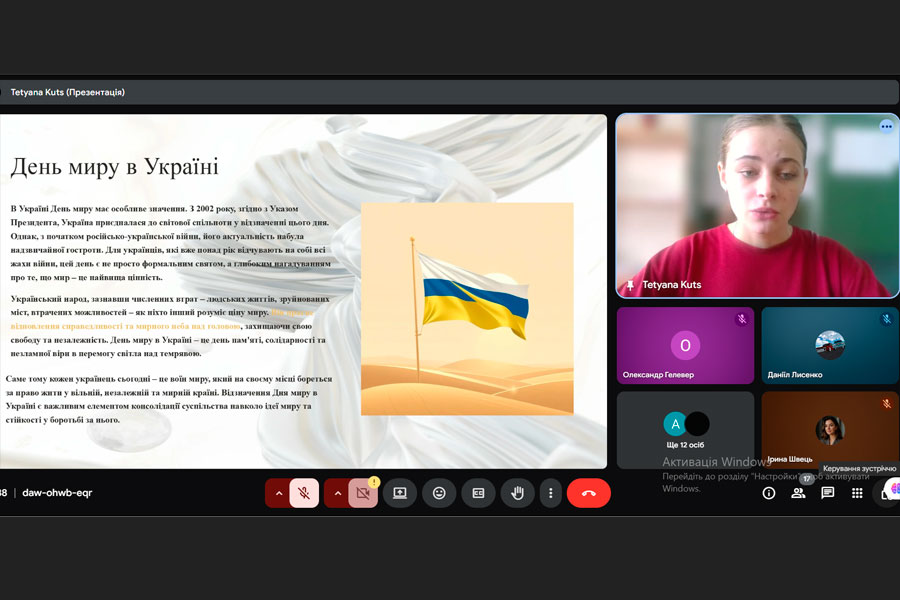Click the muted mic icon on Данііл Лисенко tile
The image size is (900, 600).
[886, 319]
